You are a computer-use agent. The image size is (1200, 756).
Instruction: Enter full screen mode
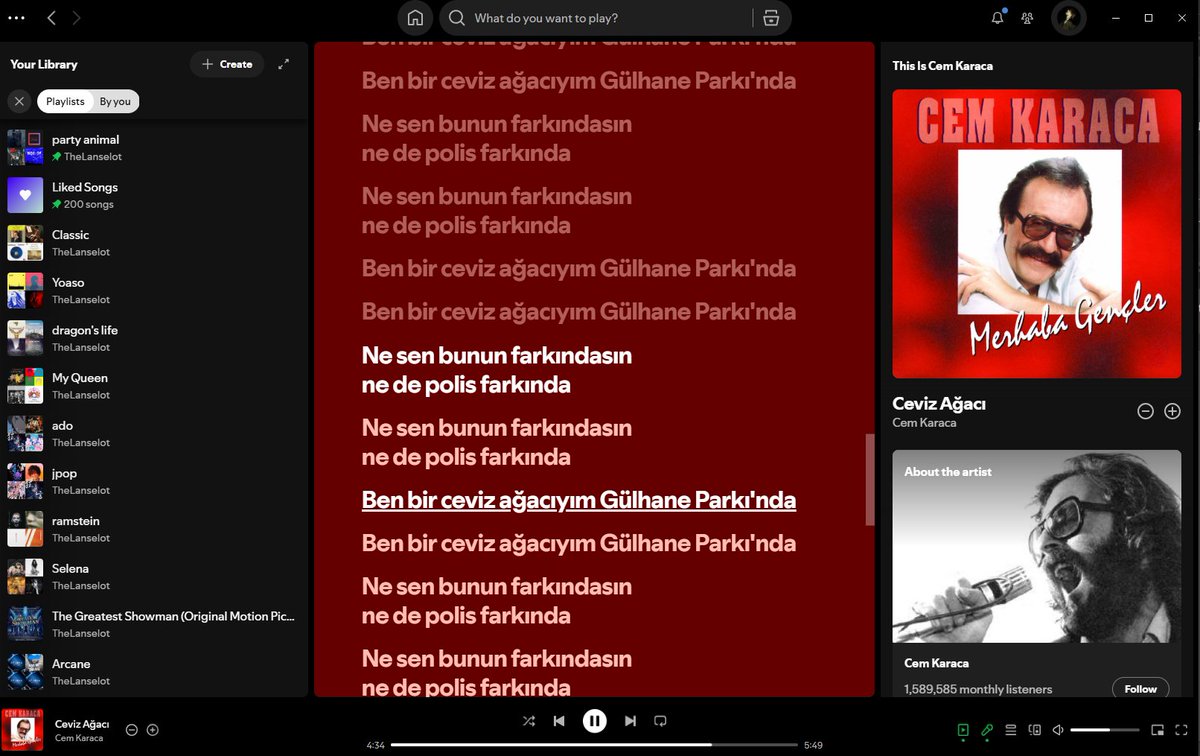pos(1181,730)
